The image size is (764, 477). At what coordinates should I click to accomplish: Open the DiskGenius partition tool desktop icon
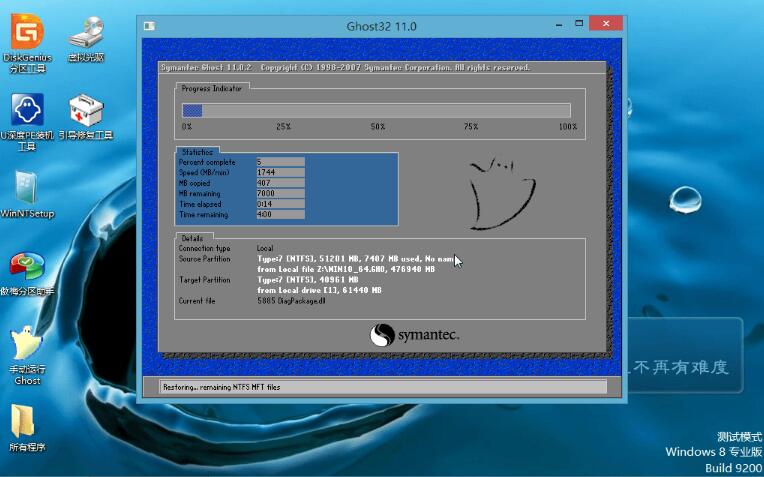coord(27,43)
